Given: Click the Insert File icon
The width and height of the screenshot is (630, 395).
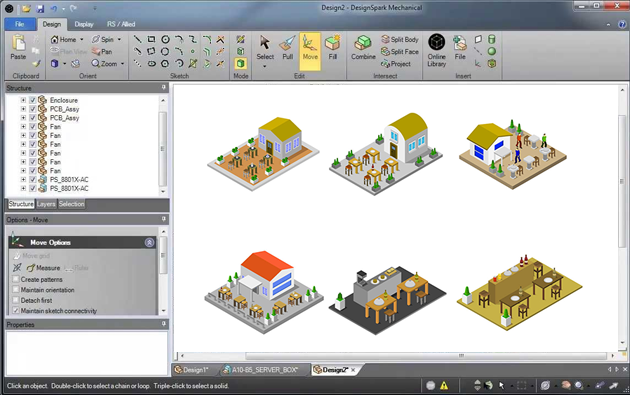Looking at the screenshot, I should pyautogui.click(x=460, y=48).
